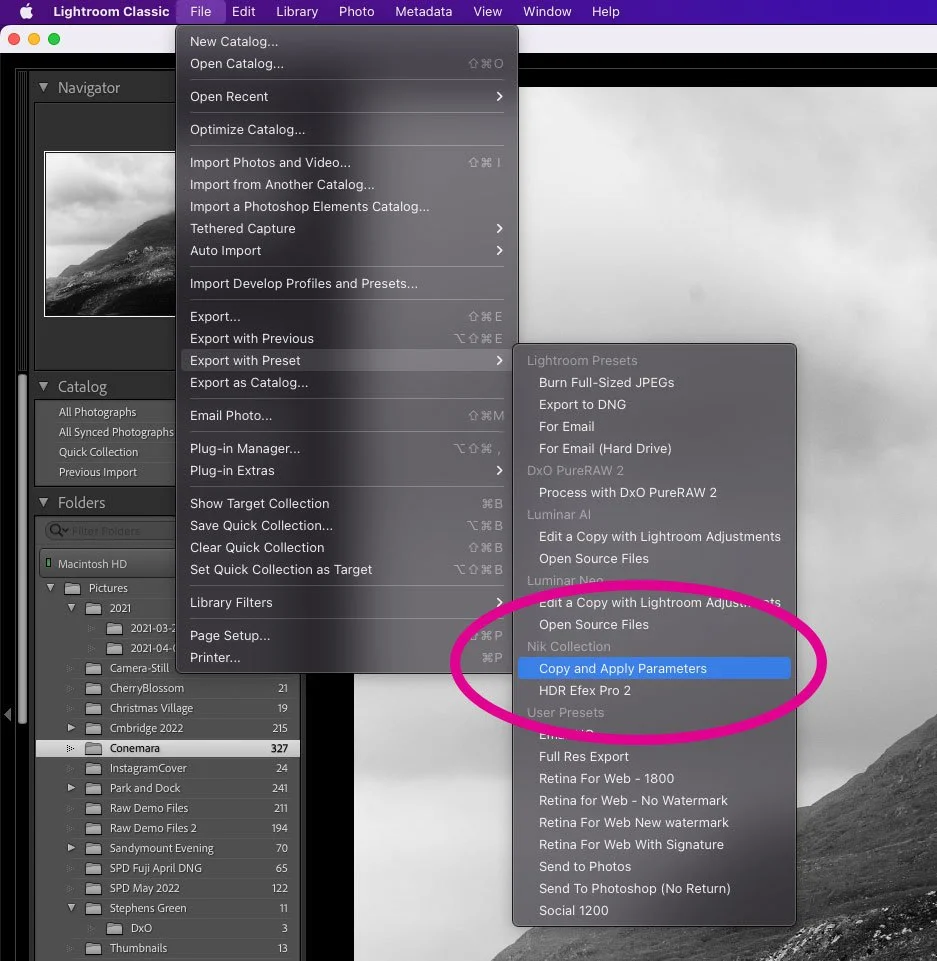Expand the Cmbridge 2022 folder
937x961 pixels.
[x=71, y=728]
